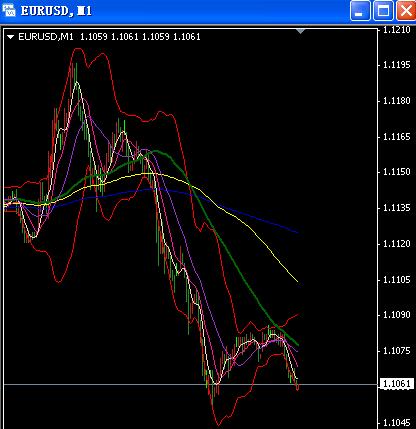
Task: Click the 1.1165 price scale value
Action: coord(396,137)
